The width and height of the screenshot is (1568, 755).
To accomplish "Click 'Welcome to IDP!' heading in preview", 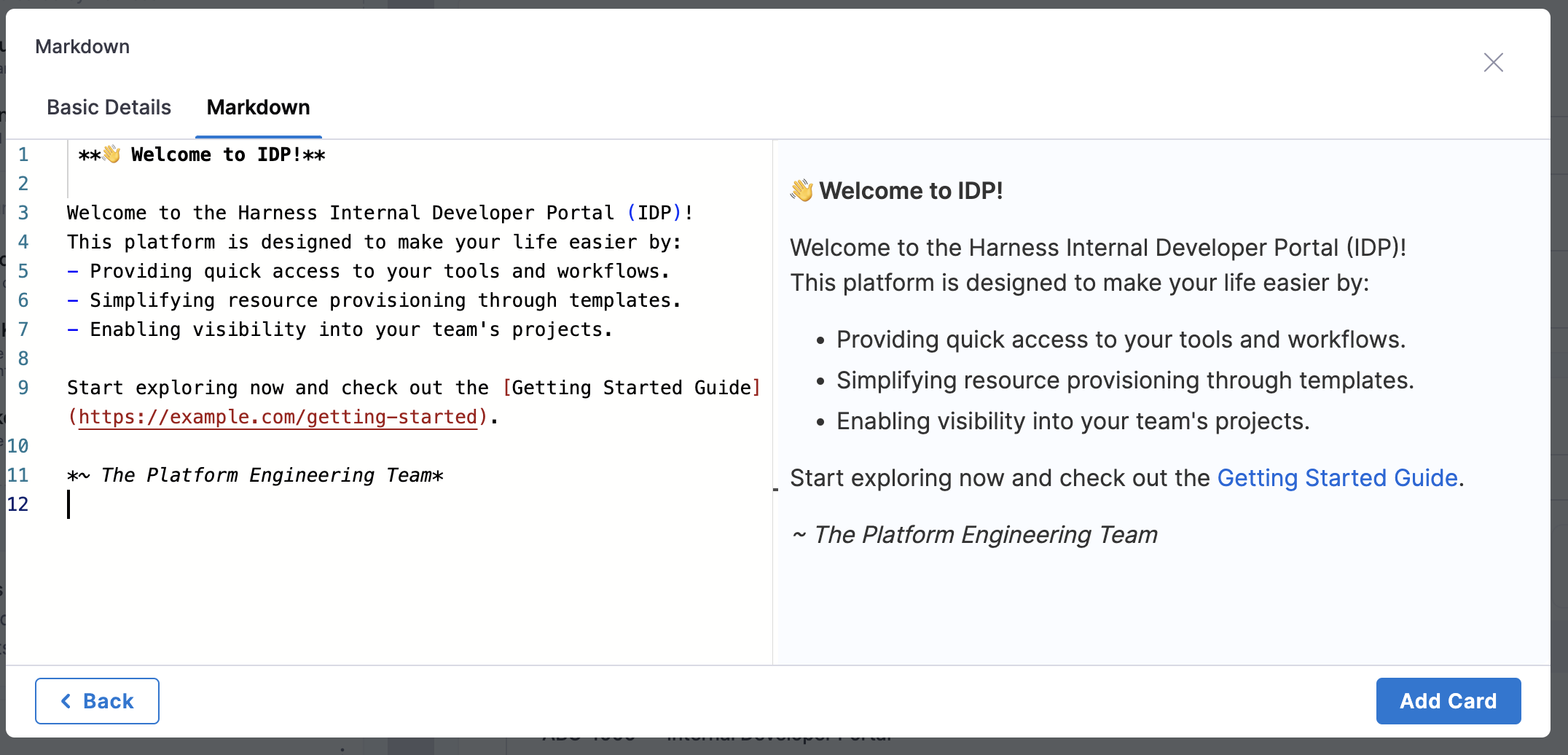I will pyautogui.click(x=910, y=191).
